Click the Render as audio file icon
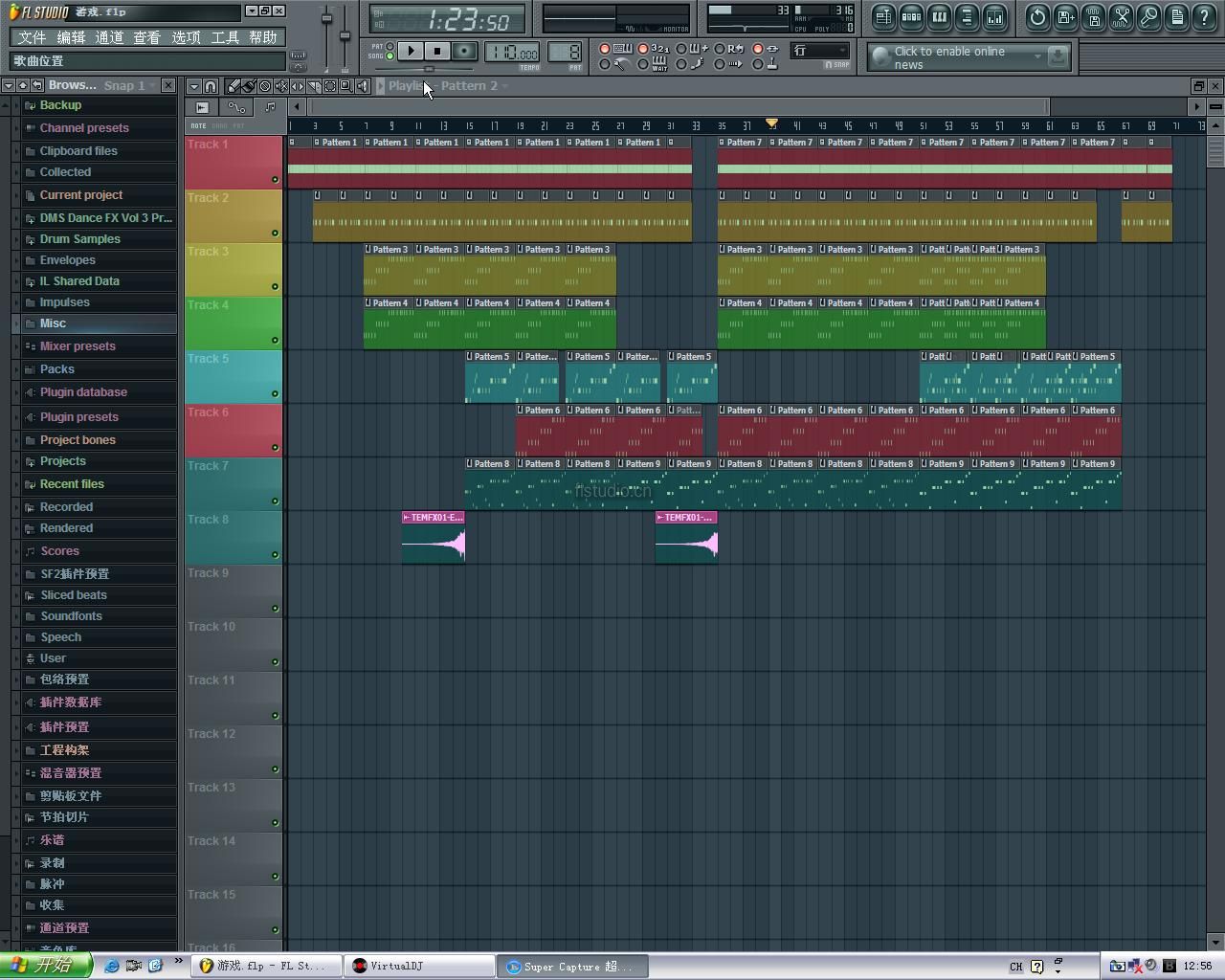 pyautogui.click(x=1093, y=16)
